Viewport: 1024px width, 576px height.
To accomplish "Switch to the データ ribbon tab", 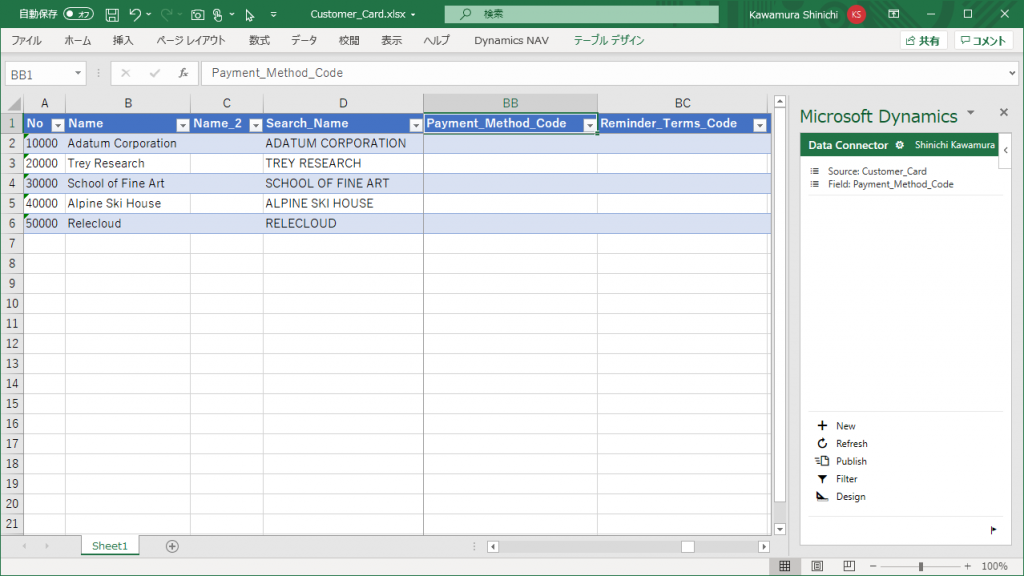I will tap(304, 40).
